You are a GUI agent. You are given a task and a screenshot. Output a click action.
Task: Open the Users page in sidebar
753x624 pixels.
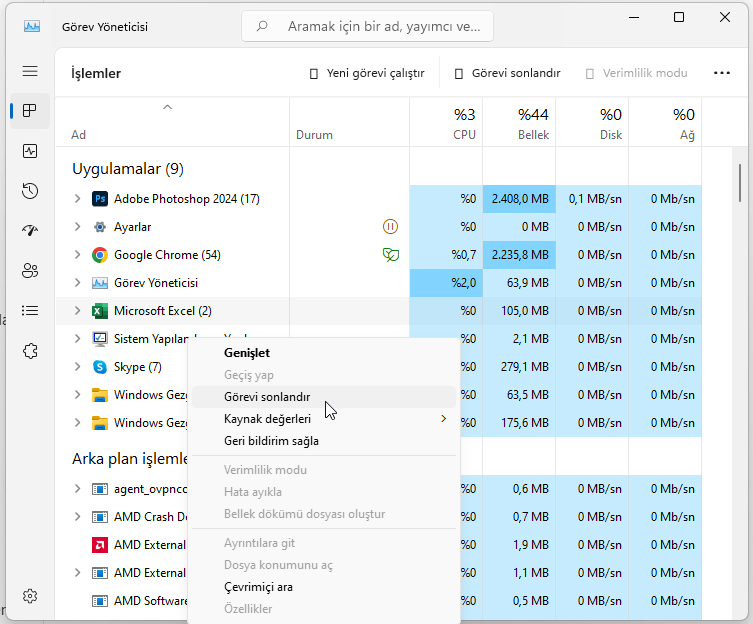point(30,270)
